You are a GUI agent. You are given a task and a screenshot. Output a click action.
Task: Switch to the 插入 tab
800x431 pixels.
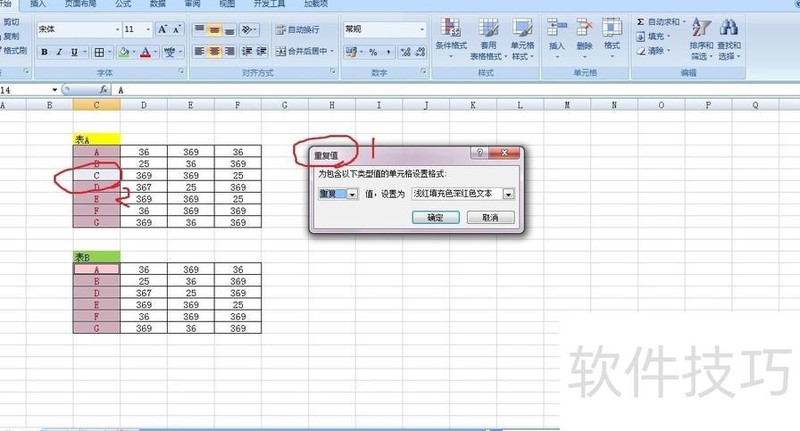pyautogui.click(x=37, y=4)
